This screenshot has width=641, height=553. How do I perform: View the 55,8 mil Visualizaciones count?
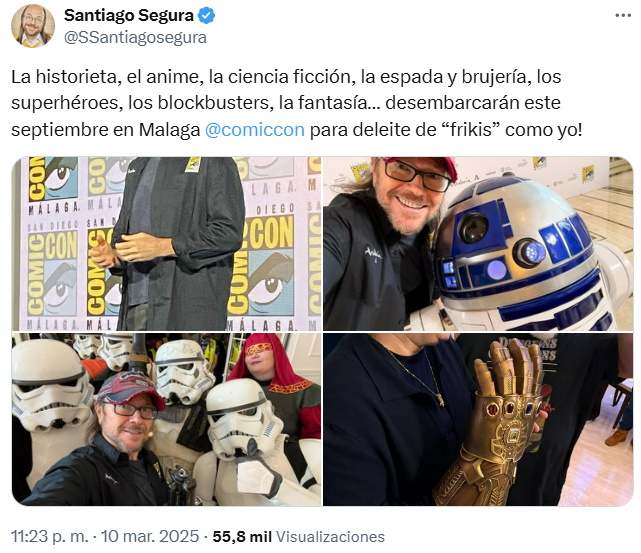(x=298, y=537)
